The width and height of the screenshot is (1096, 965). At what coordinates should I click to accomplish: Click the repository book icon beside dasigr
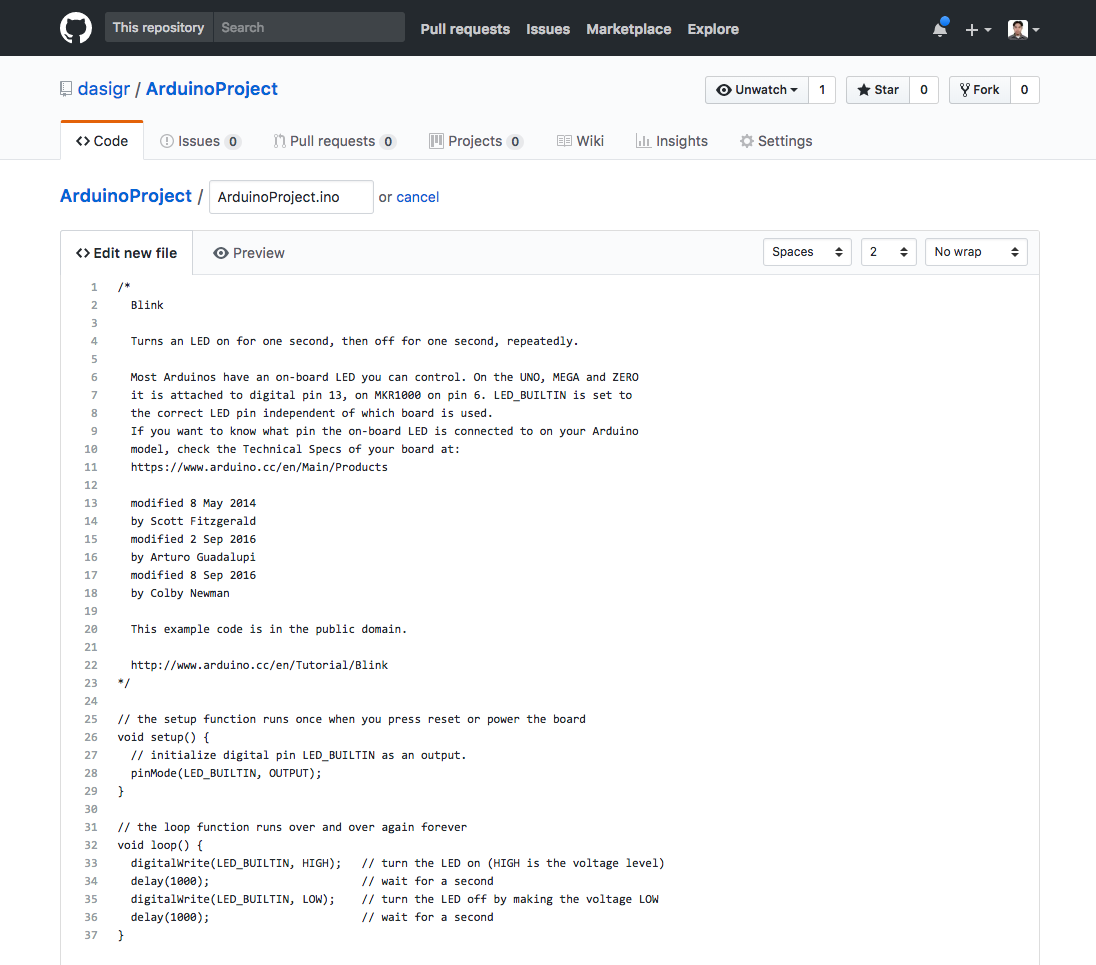coord(66,89)
